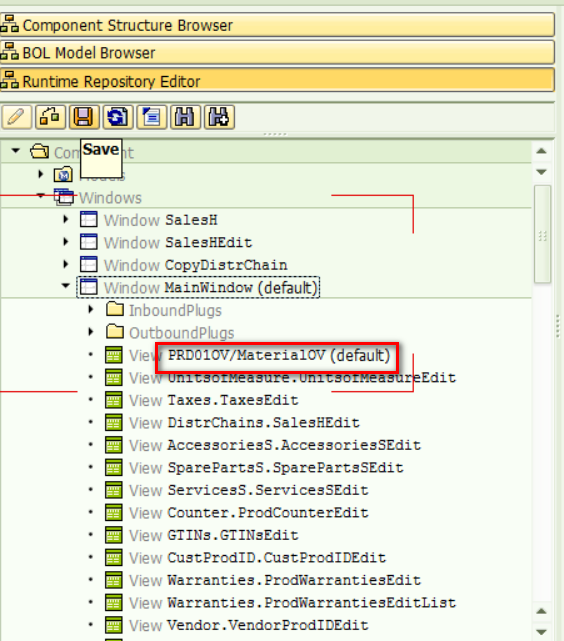Select View PRD01OV/MaterialOV (default)
This screenshot has height=641, width=564.
point(260,356)
